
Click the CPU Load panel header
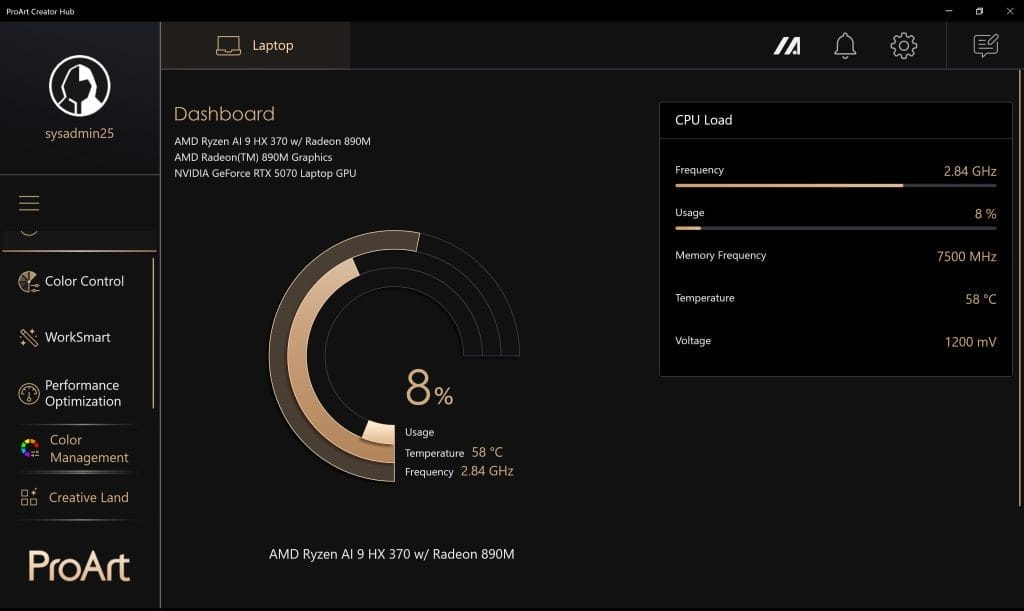coord(836,120)
